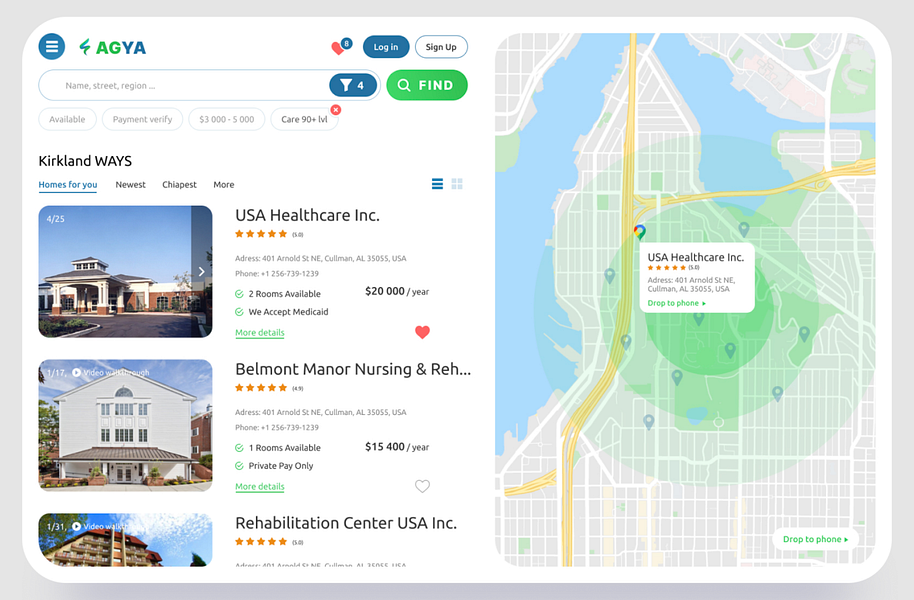Screen dimensions: 914x600
Task: Open Belmont Manor Nursing & Reh... title
Action: click(353, 369)
